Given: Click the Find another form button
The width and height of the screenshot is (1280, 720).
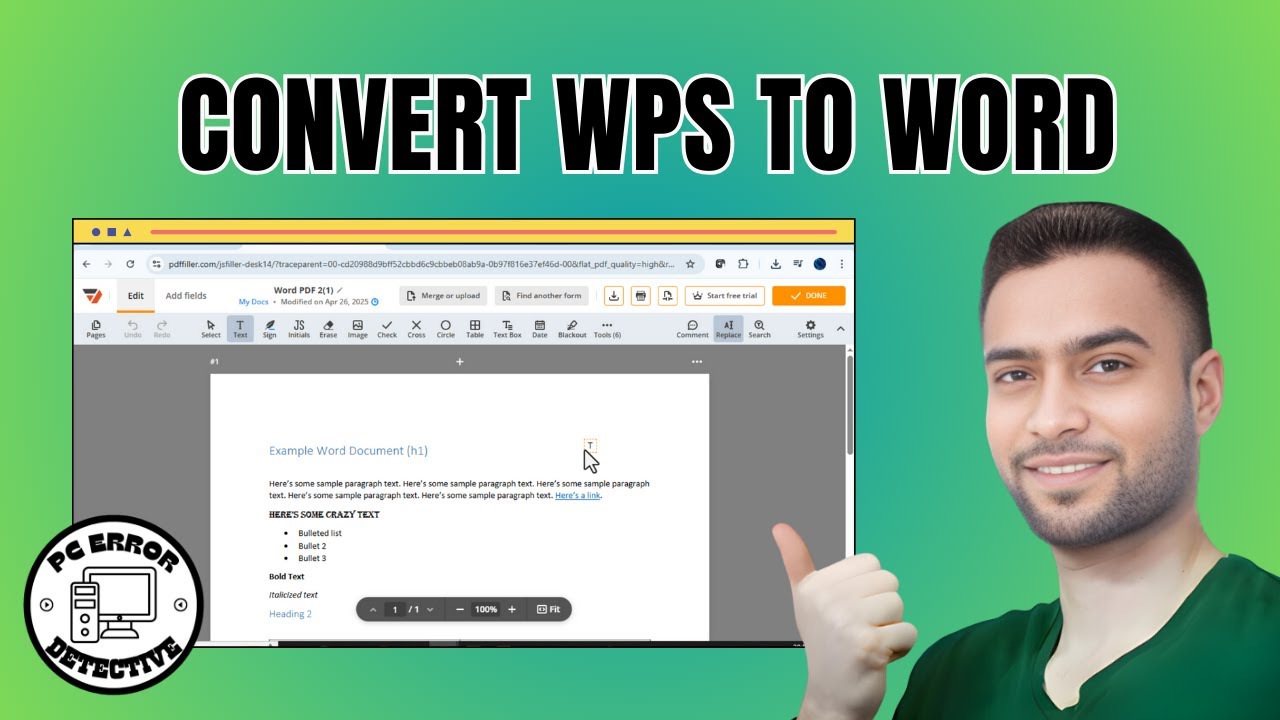Looking at the screenshot, I should 541,296.
